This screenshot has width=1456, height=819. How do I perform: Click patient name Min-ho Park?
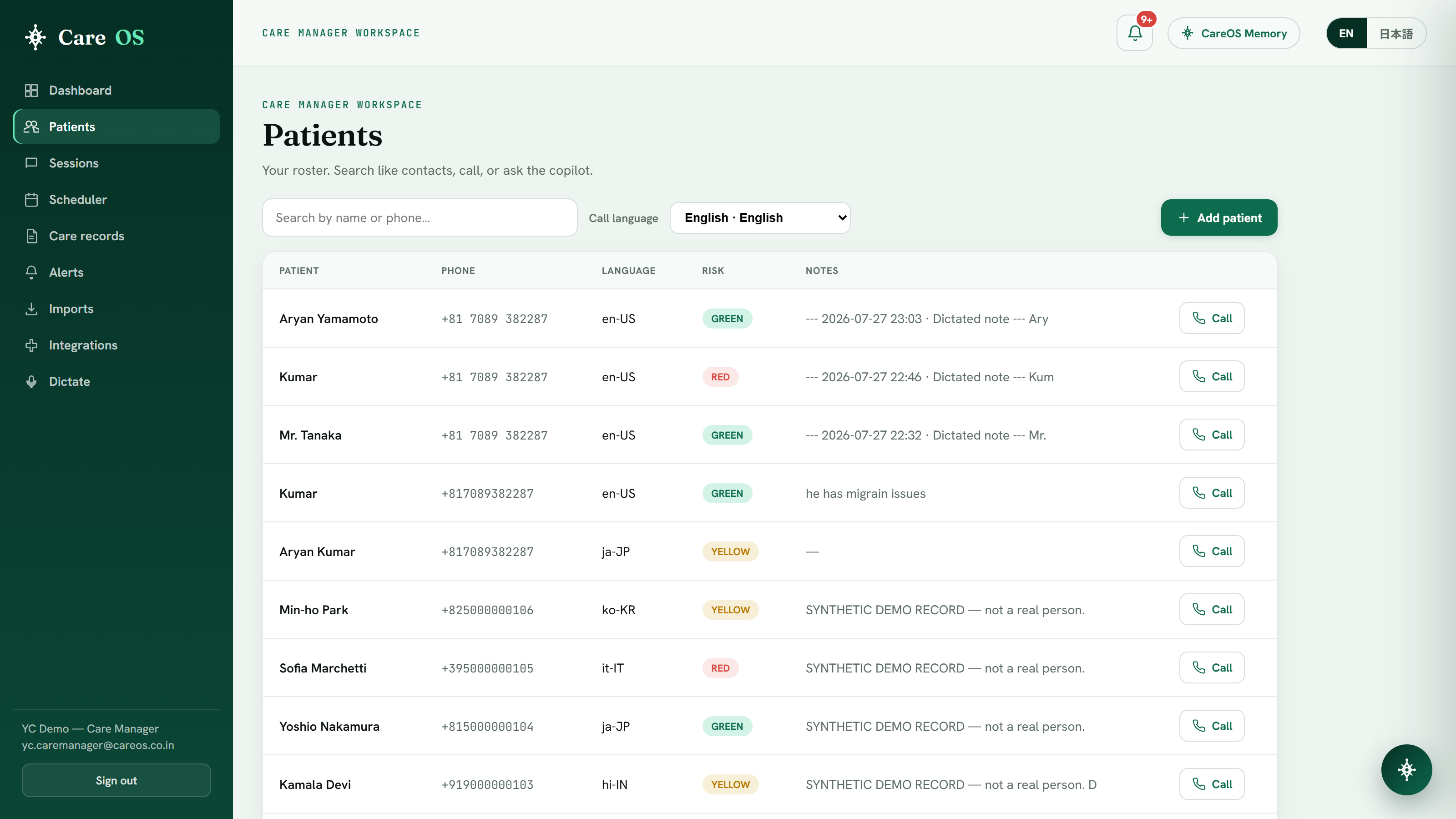tap(313, 610)
